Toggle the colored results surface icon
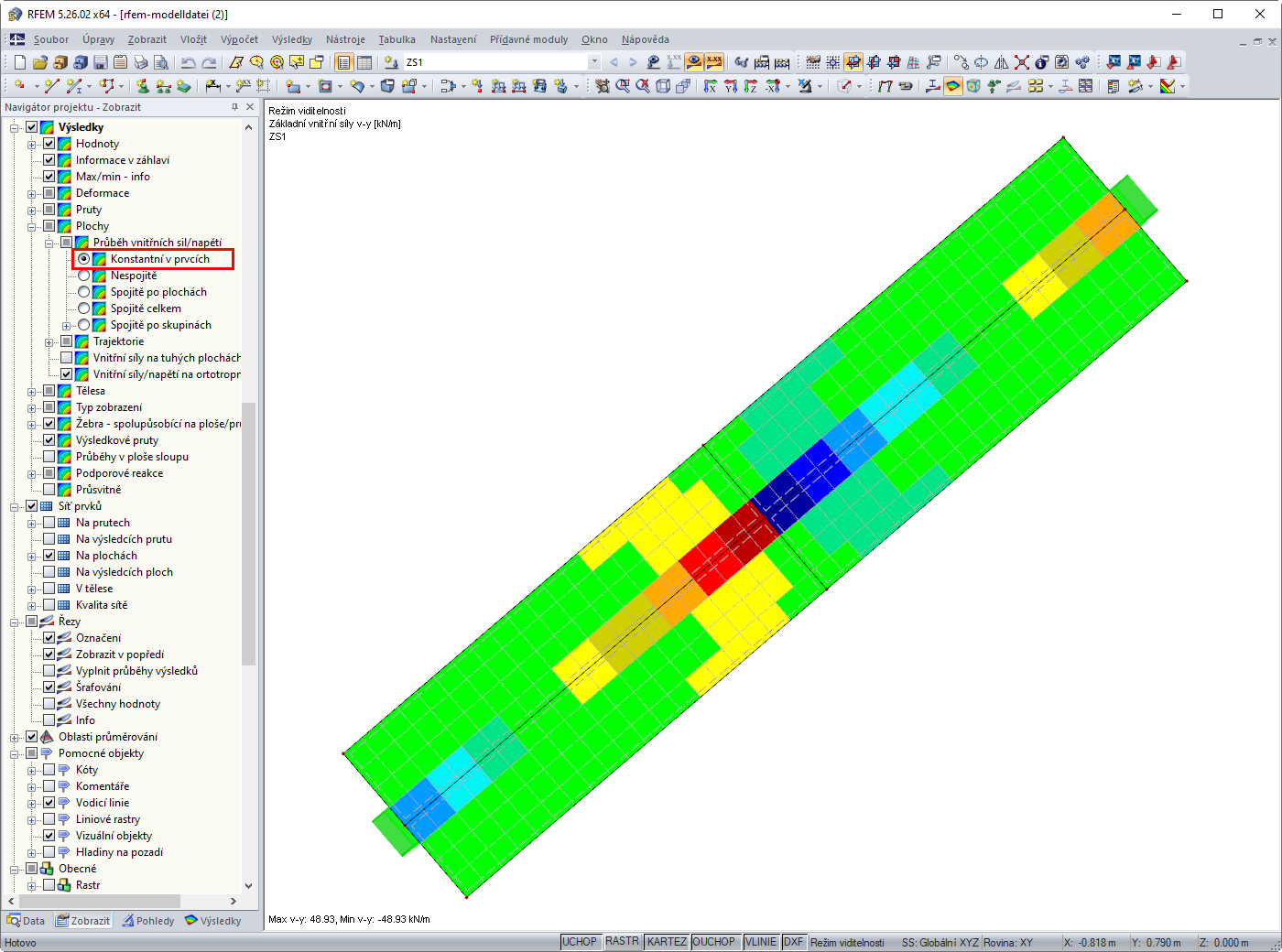This screenshot has height=952, width=1282. tap(953, 86)
